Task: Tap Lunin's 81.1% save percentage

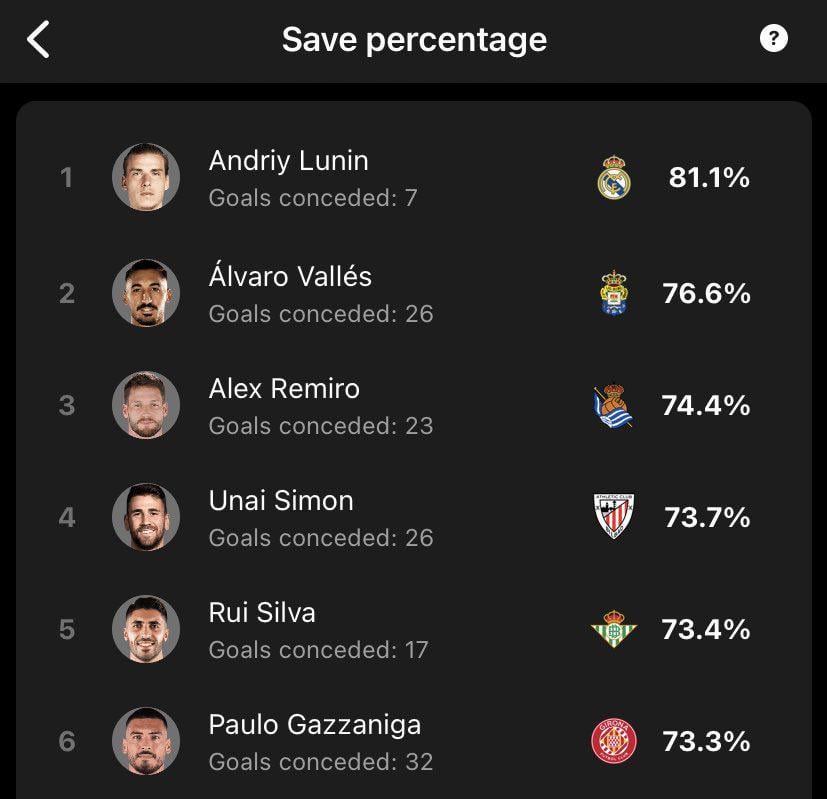Action: (x=709, y=178)
